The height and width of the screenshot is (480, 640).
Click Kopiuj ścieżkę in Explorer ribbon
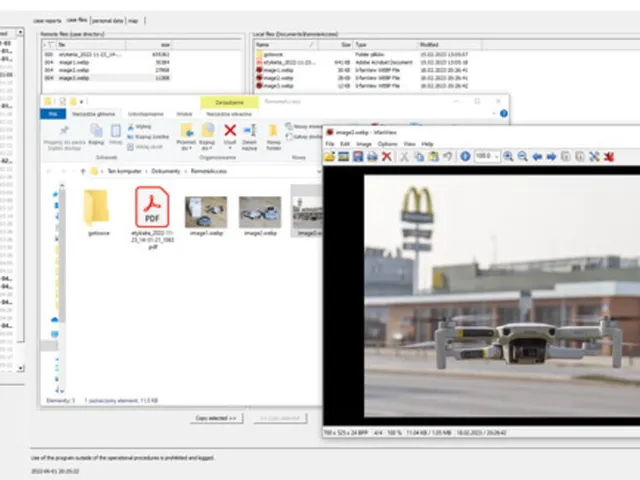(x=149, y=137)
